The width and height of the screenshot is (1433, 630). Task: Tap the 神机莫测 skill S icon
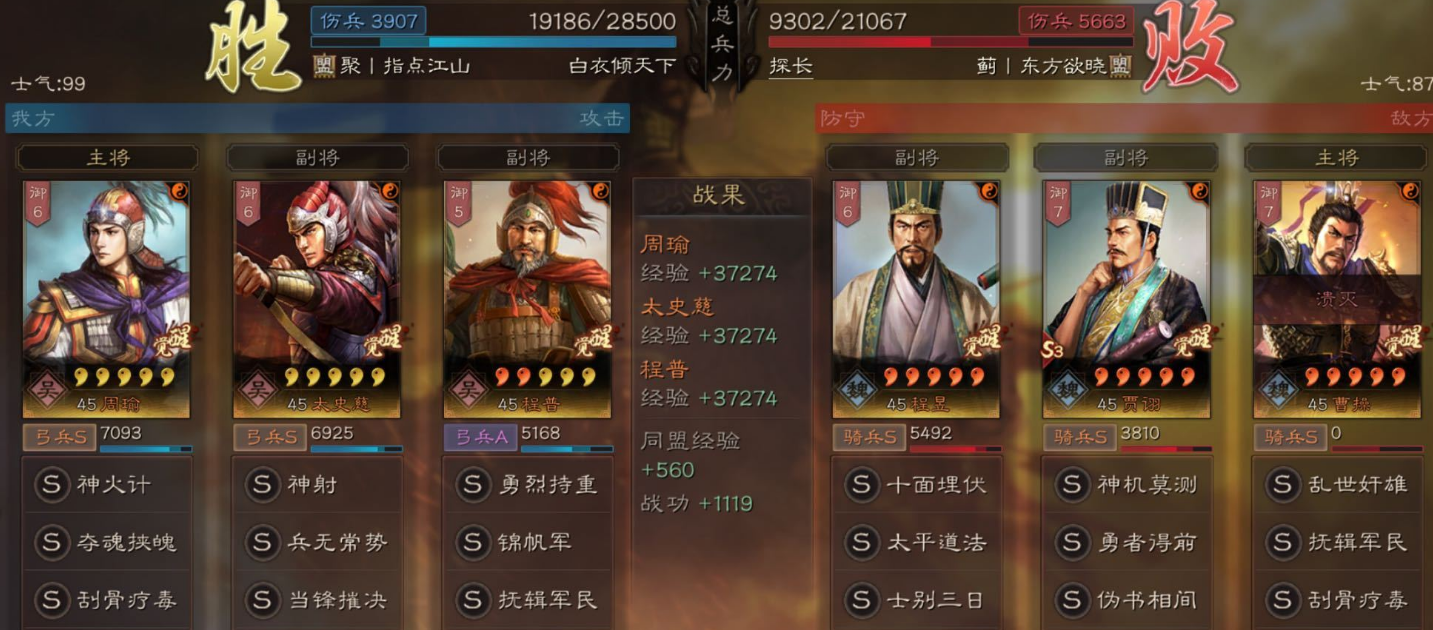coord(1072,485)
